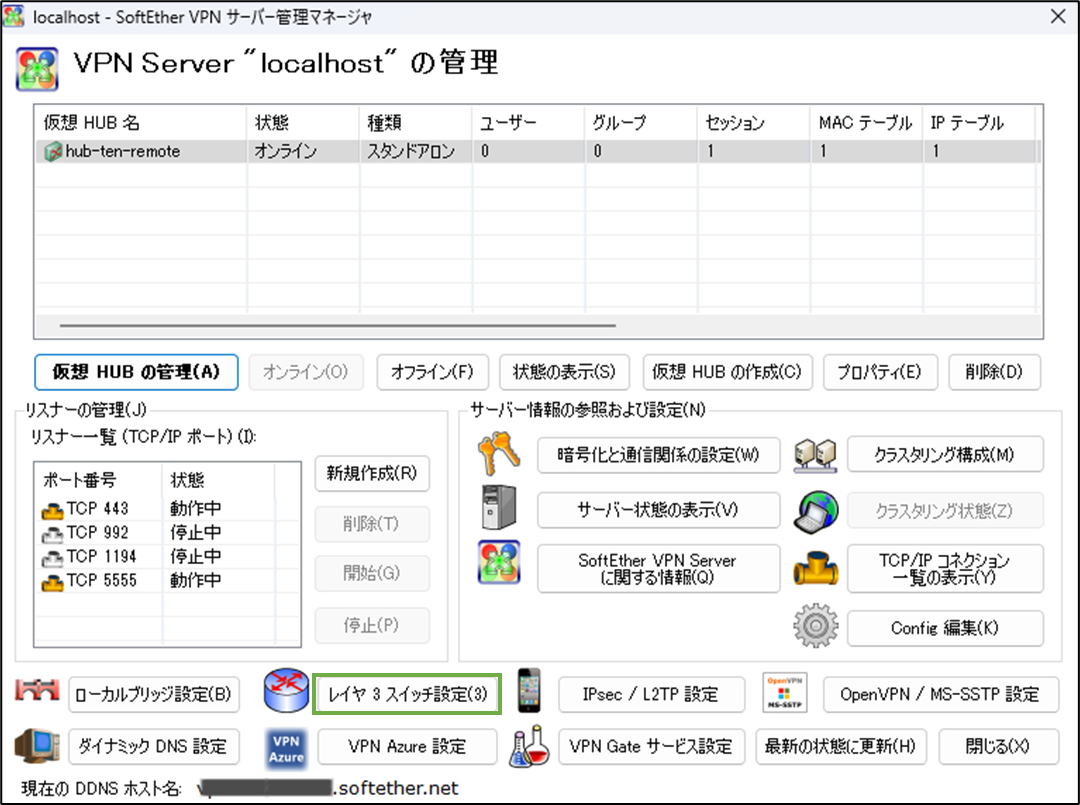Screen dimensions: 1080x805
Task: Click the SoftEther VPN Server info icon
Action: tap(499, 562)
